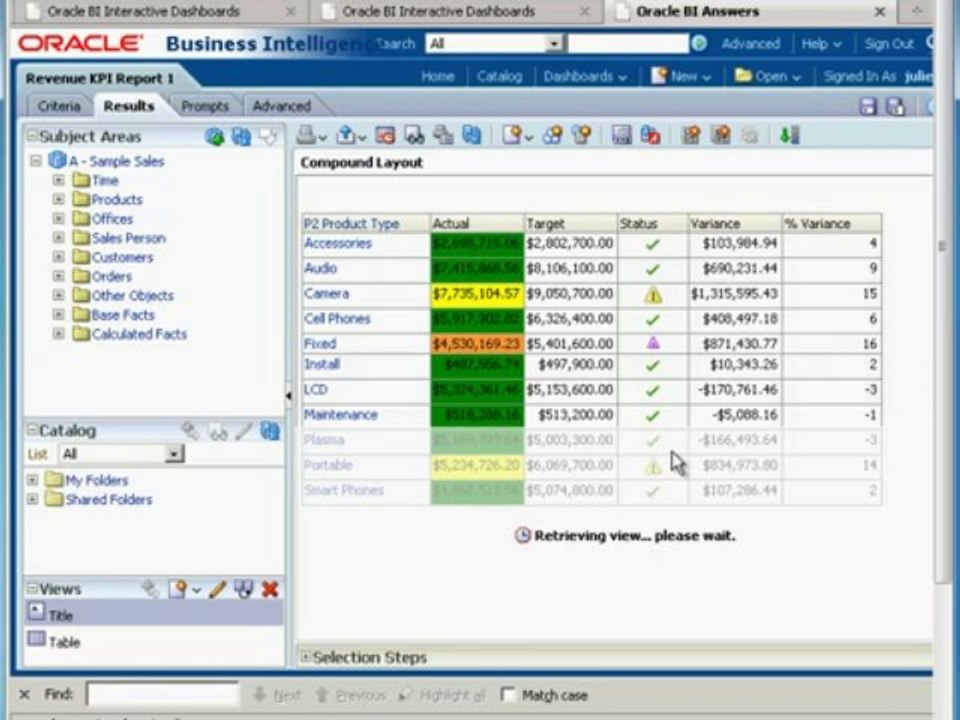This screenshot has height=720, width=960.
Task: Click the Save As disk icon
Action: tap(896, 107)
